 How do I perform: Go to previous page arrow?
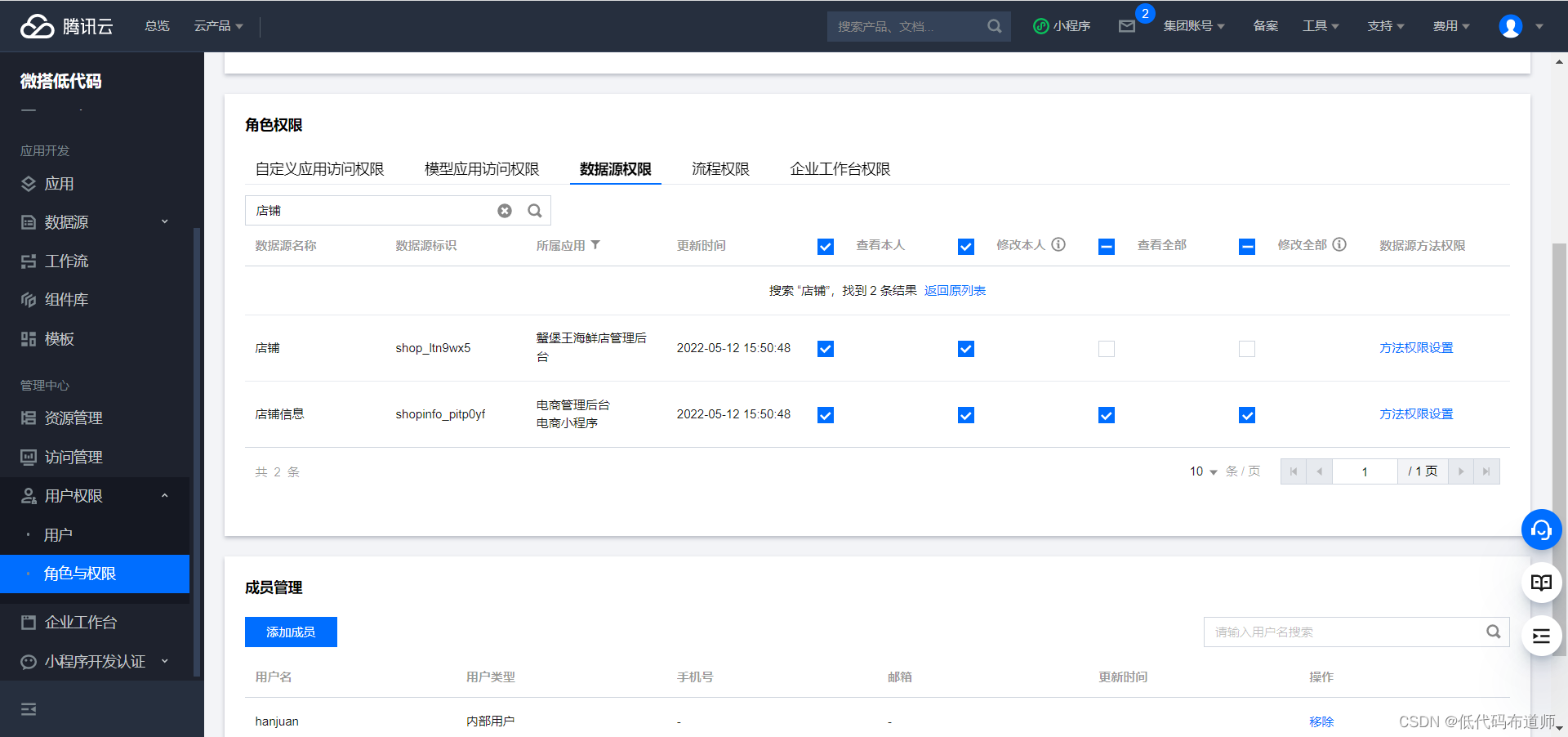[x=1320, y=471]
